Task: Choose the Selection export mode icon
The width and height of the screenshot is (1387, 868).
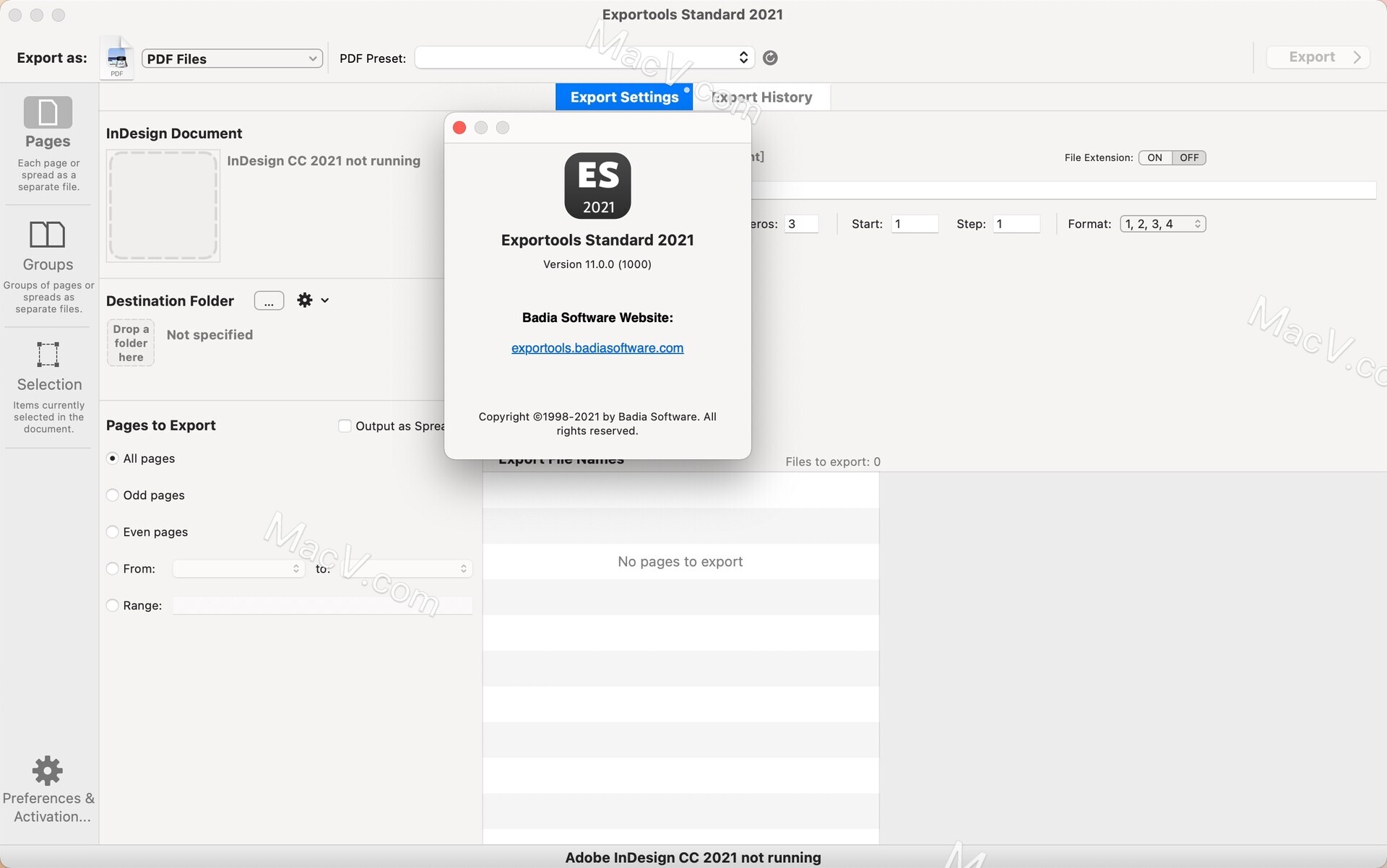Action: pyautogui.click(x=48, y=355)
